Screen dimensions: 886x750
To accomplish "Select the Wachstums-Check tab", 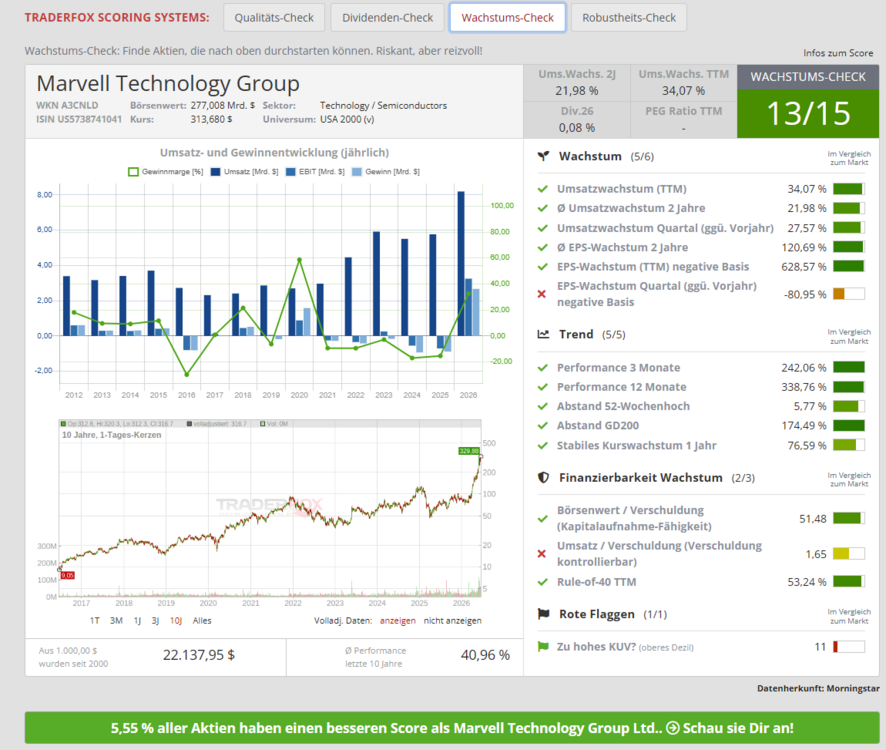I will click(x=507, y=18).
